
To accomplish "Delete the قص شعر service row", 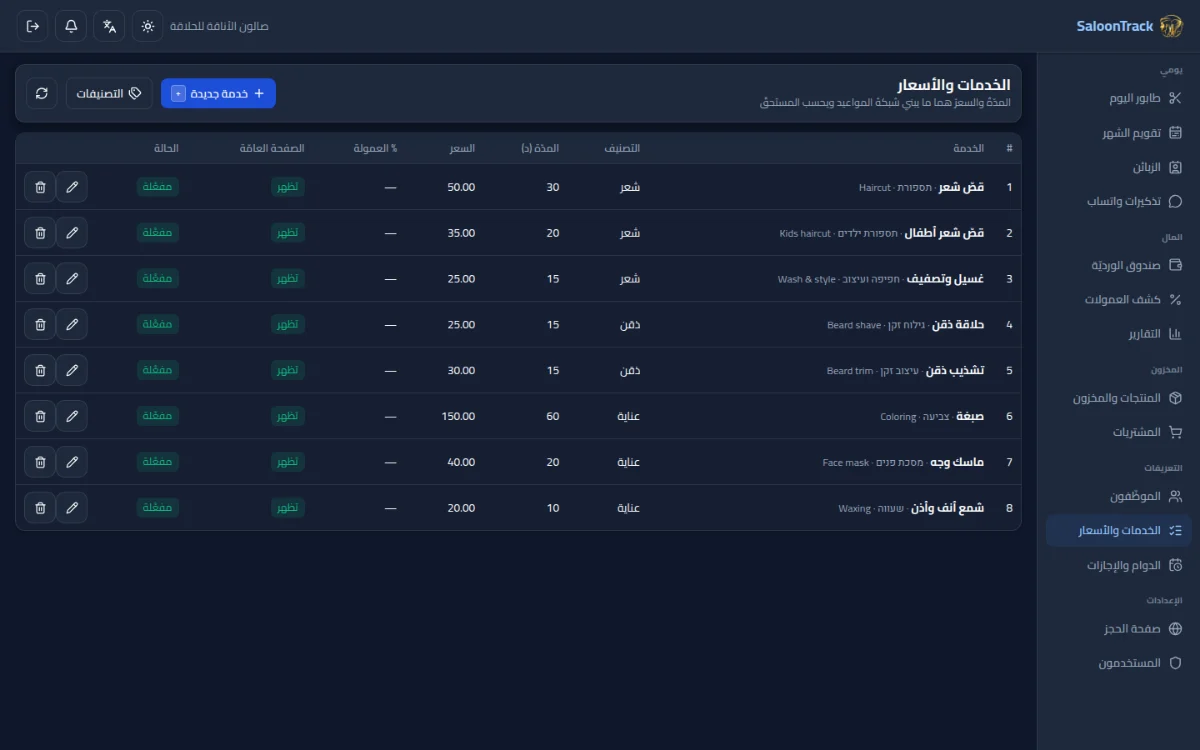I will click(40, 187).
